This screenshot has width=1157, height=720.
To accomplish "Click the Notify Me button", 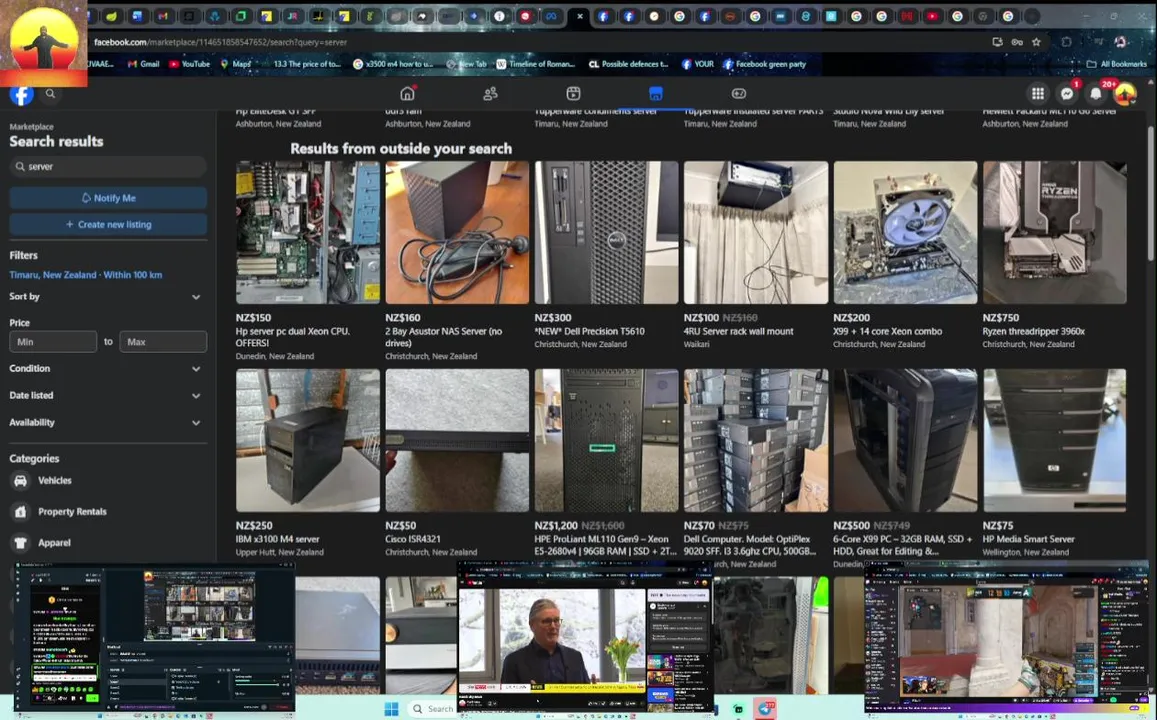I will click(108, 198).
